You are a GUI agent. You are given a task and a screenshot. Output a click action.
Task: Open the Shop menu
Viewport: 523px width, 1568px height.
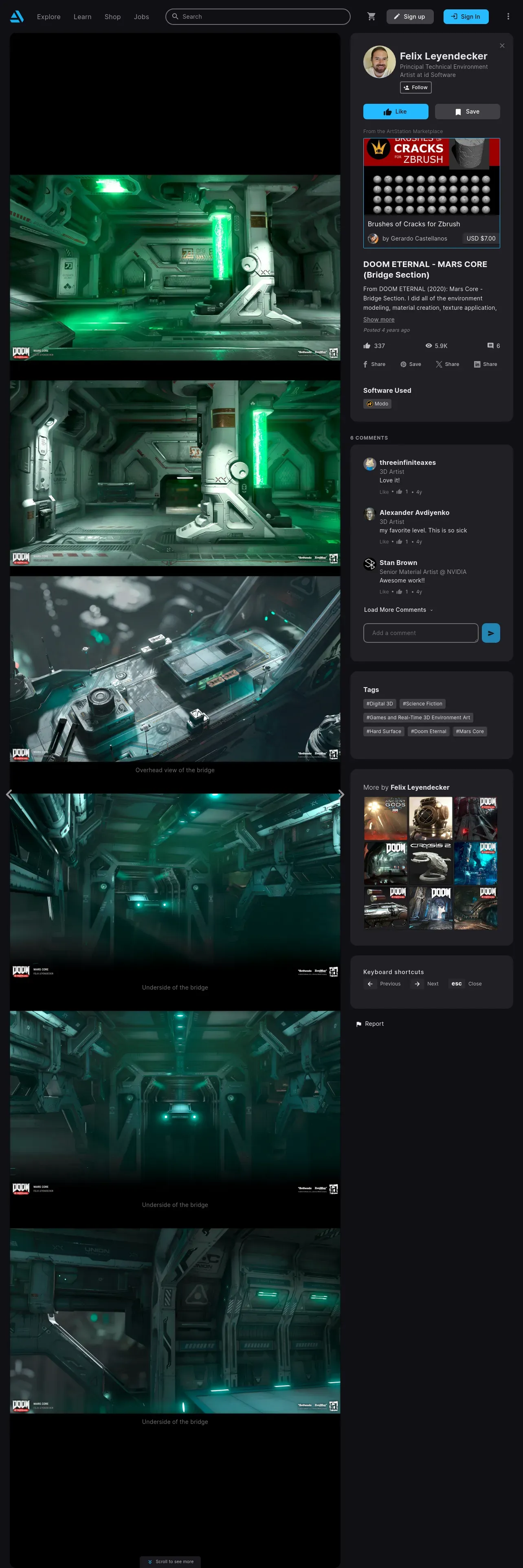[113, 16]
